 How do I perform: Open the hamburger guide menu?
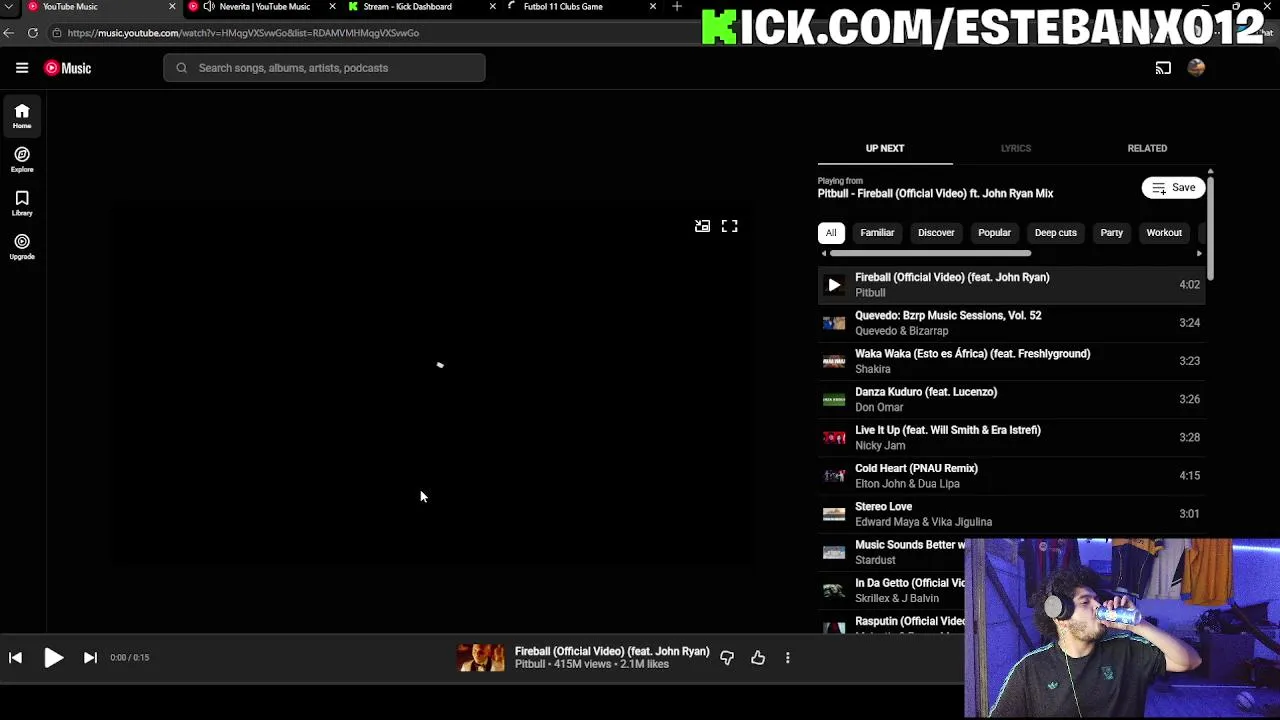(x=22, y=68)
